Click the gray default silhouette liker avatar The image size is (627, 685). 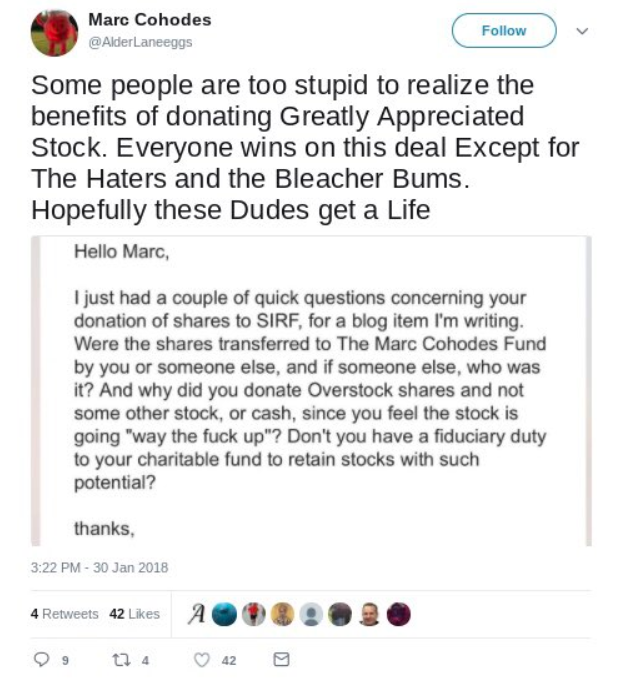pos(312,614)
